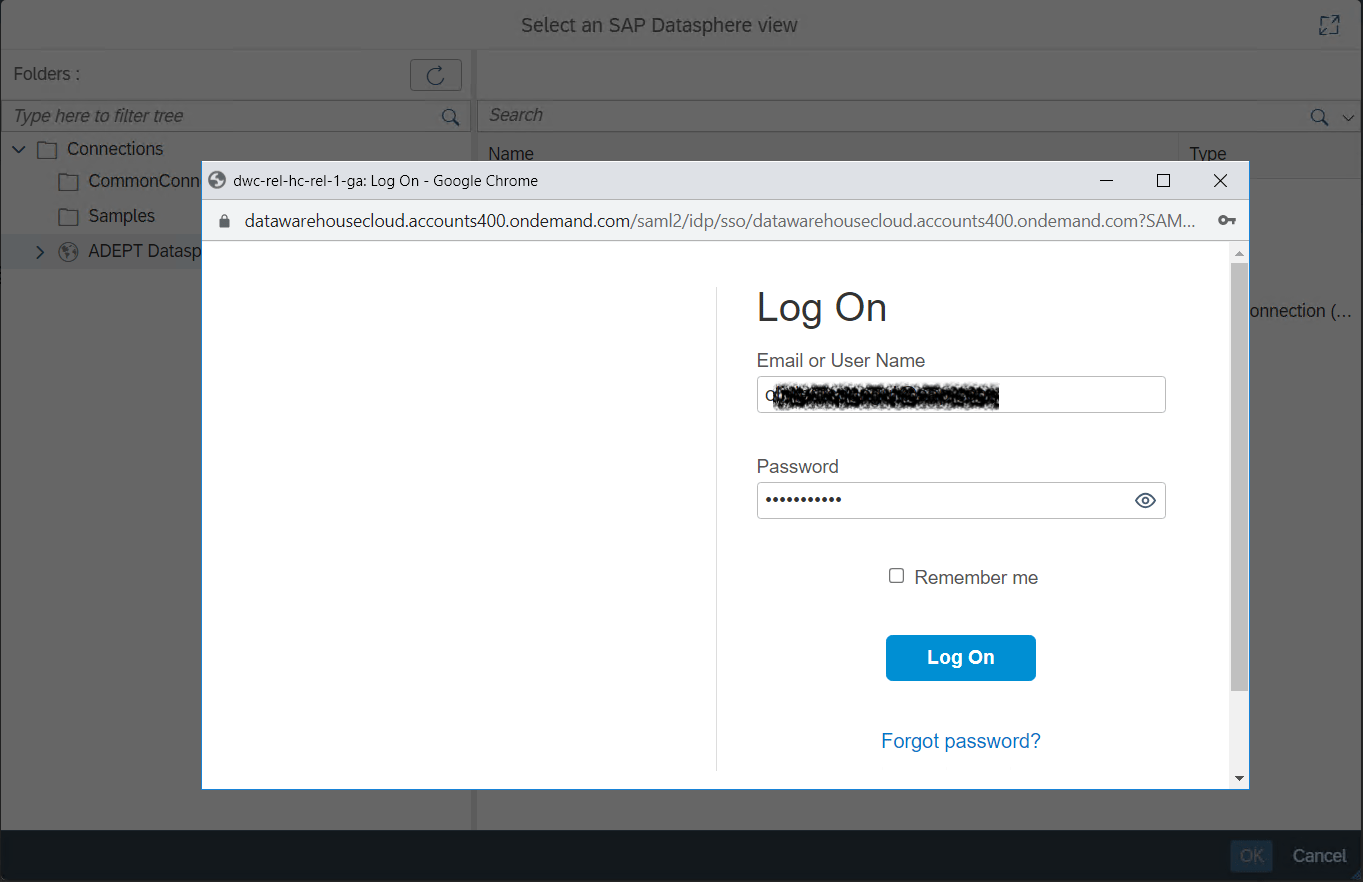
Task: Click the OK button
Action: point(1251,856)
